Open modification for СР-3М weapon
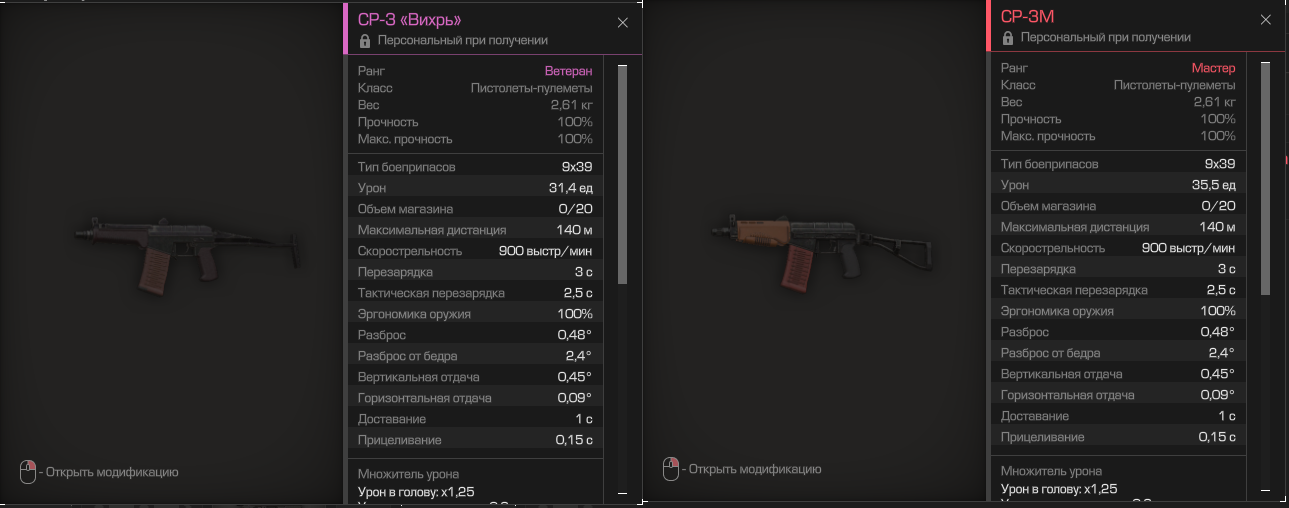 pos(755,469)
